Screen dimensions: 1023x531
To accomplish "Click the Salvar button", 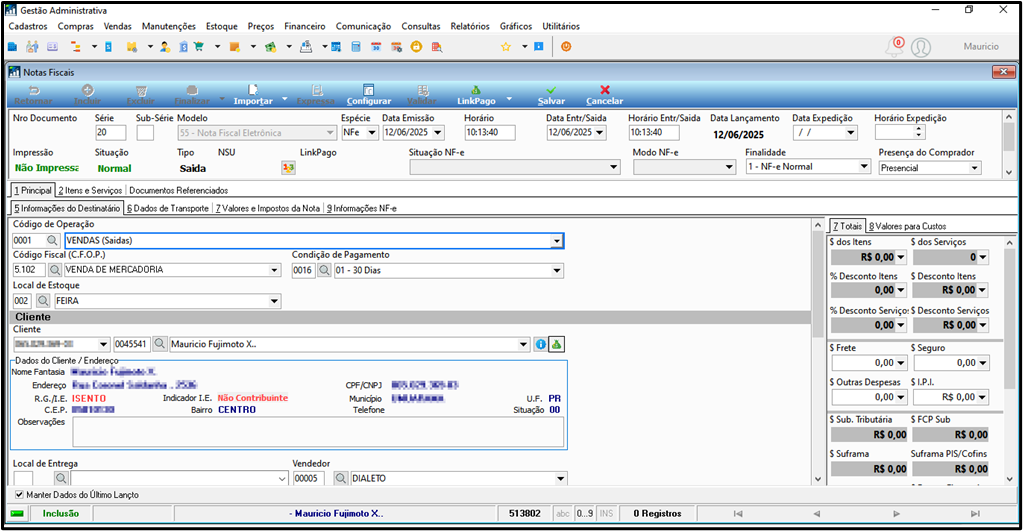I will click(551, 95).
